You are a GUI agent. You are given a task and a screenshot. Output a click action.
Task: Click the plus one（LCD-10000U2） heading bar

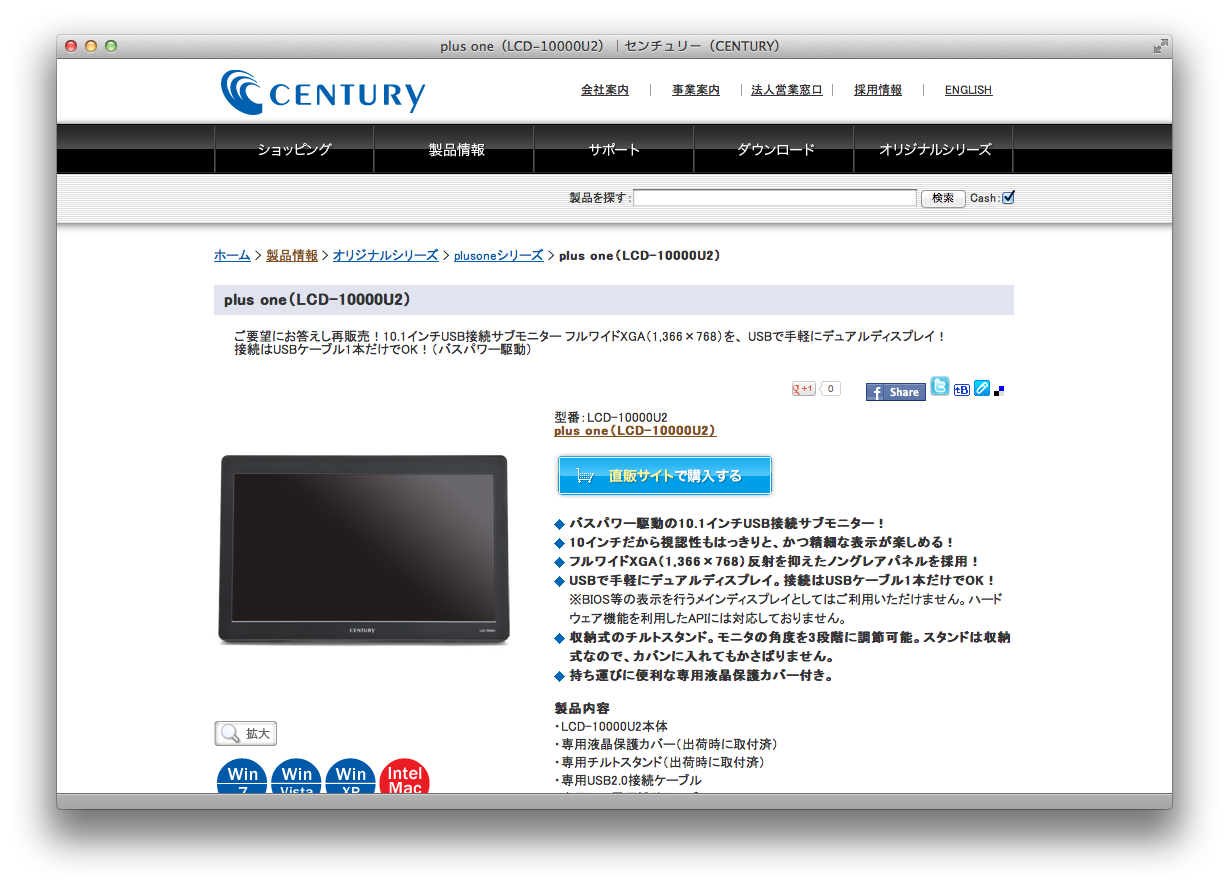coord(614,300)
